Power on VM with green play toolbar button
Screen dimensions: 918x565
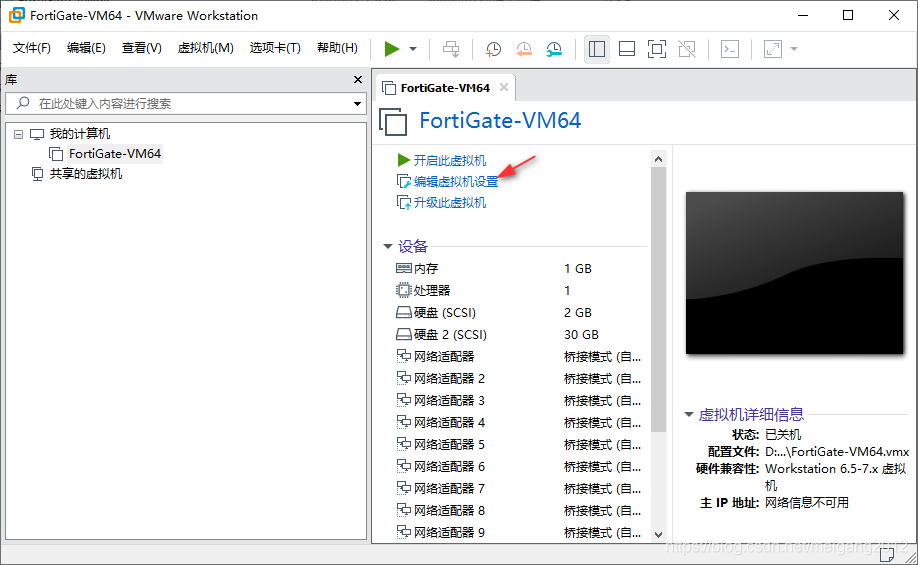(x=392, y=49)
